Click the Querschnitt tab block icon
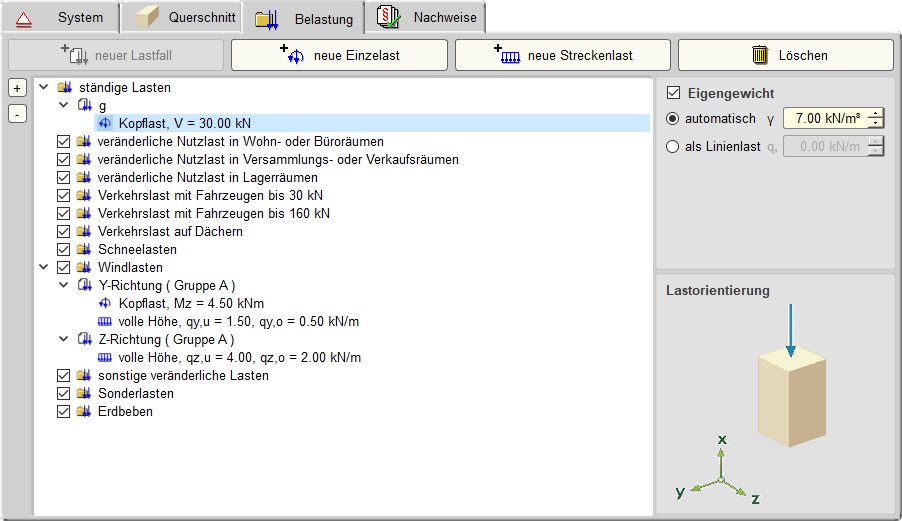 pyautogui.click(x=148, y=18)
